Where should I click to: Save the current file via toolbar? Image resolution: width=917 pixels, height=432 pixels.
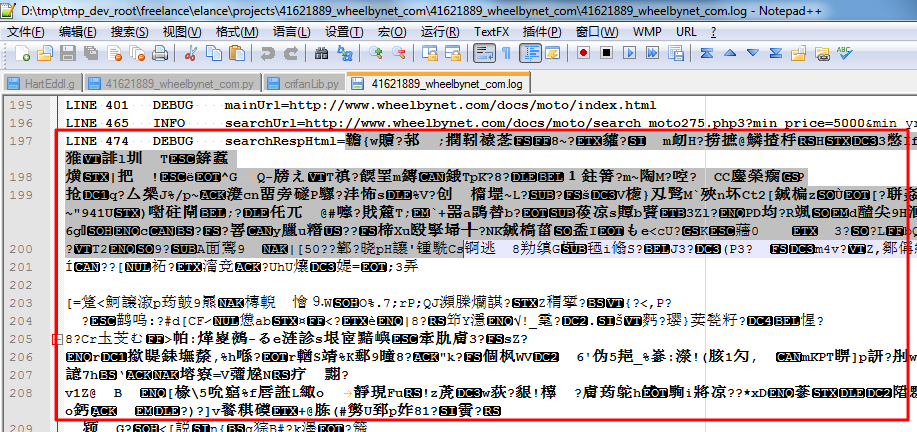click(68, 53)
